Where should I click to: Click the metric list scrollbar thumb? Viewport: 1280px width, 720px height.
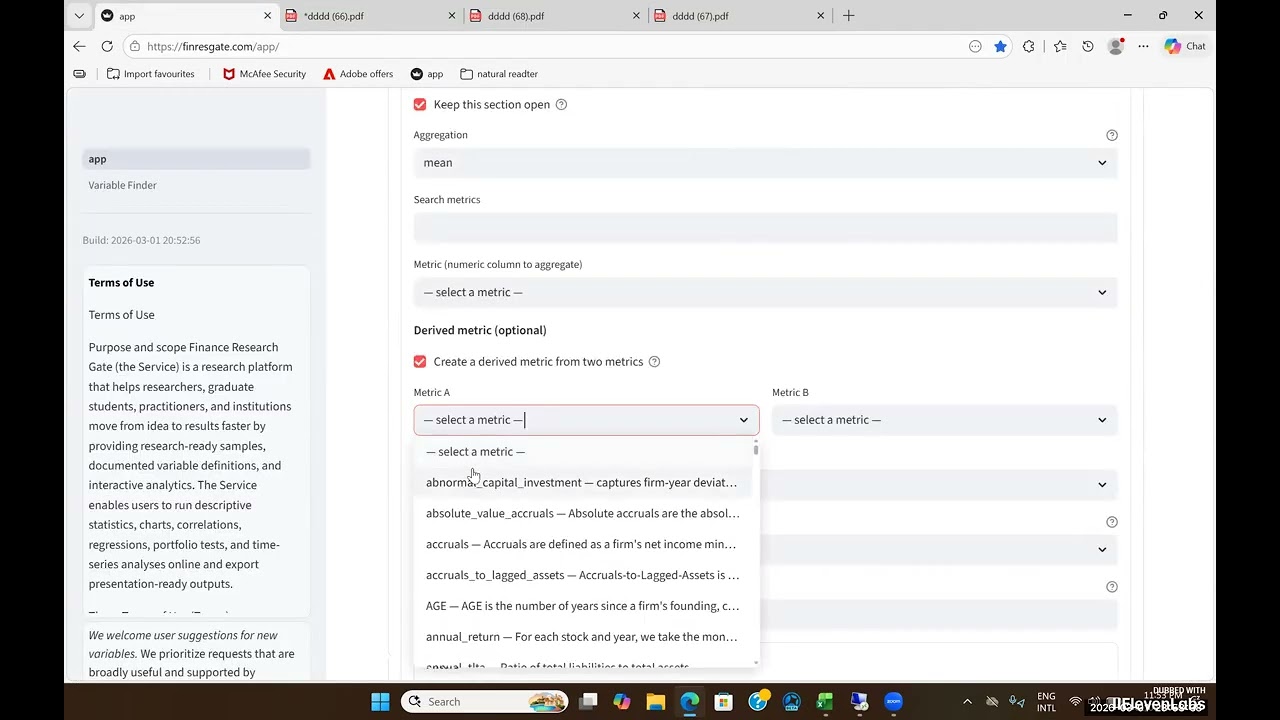point(756,449)
